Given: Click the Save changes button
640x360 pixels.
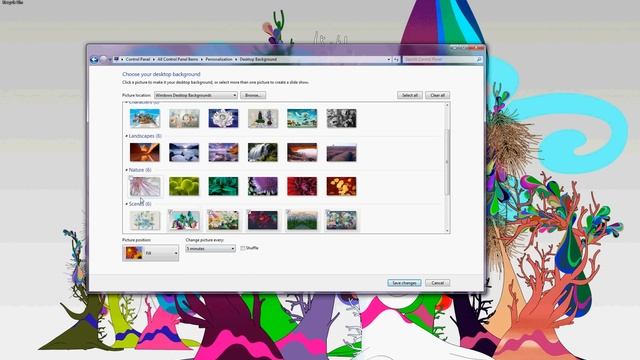Looking at the screenshot, I should (x=404, y=283).
